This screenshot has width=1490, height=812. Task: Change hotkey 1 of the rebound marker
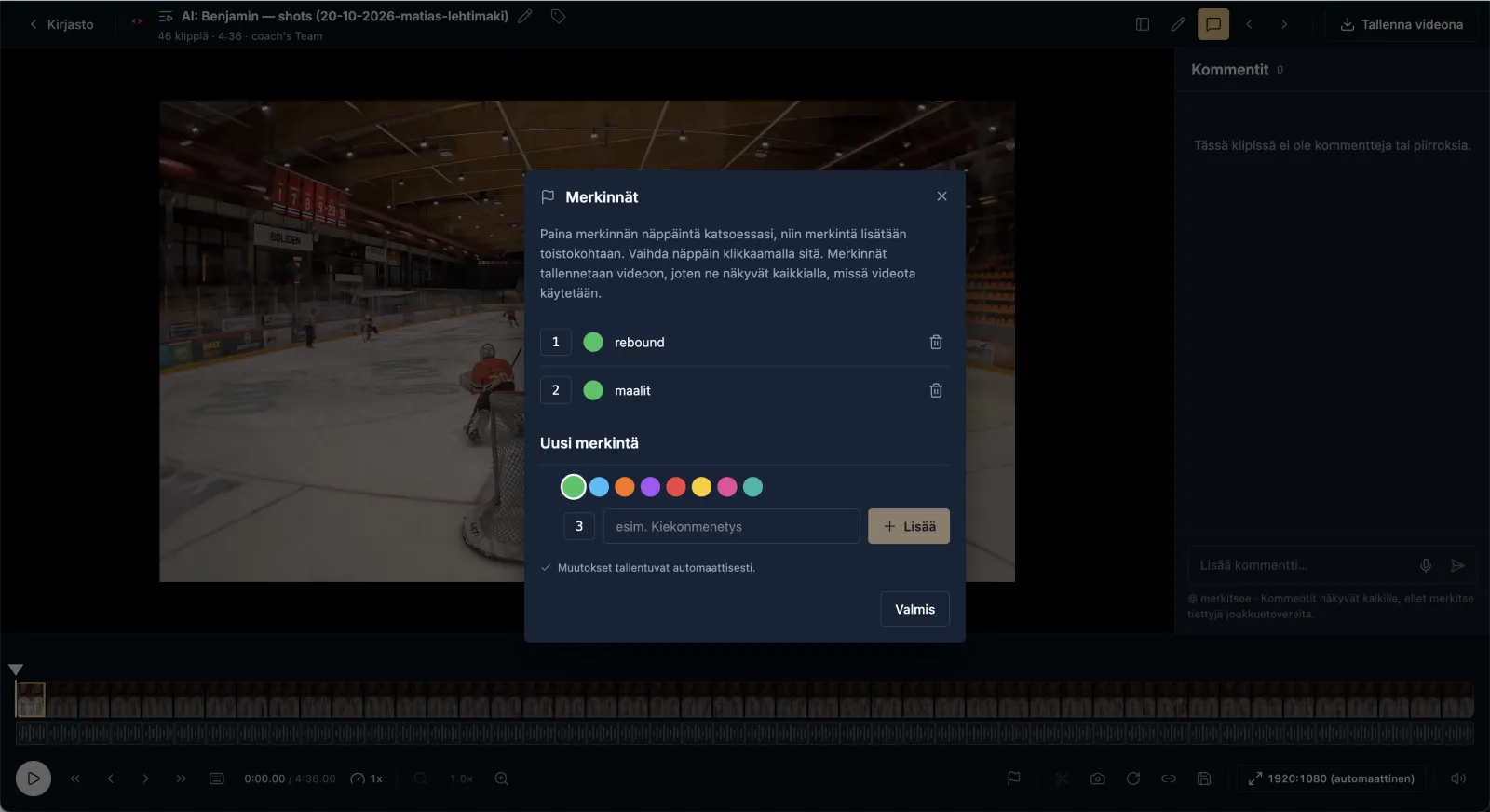pyautogui.click(x=556, y=342)
